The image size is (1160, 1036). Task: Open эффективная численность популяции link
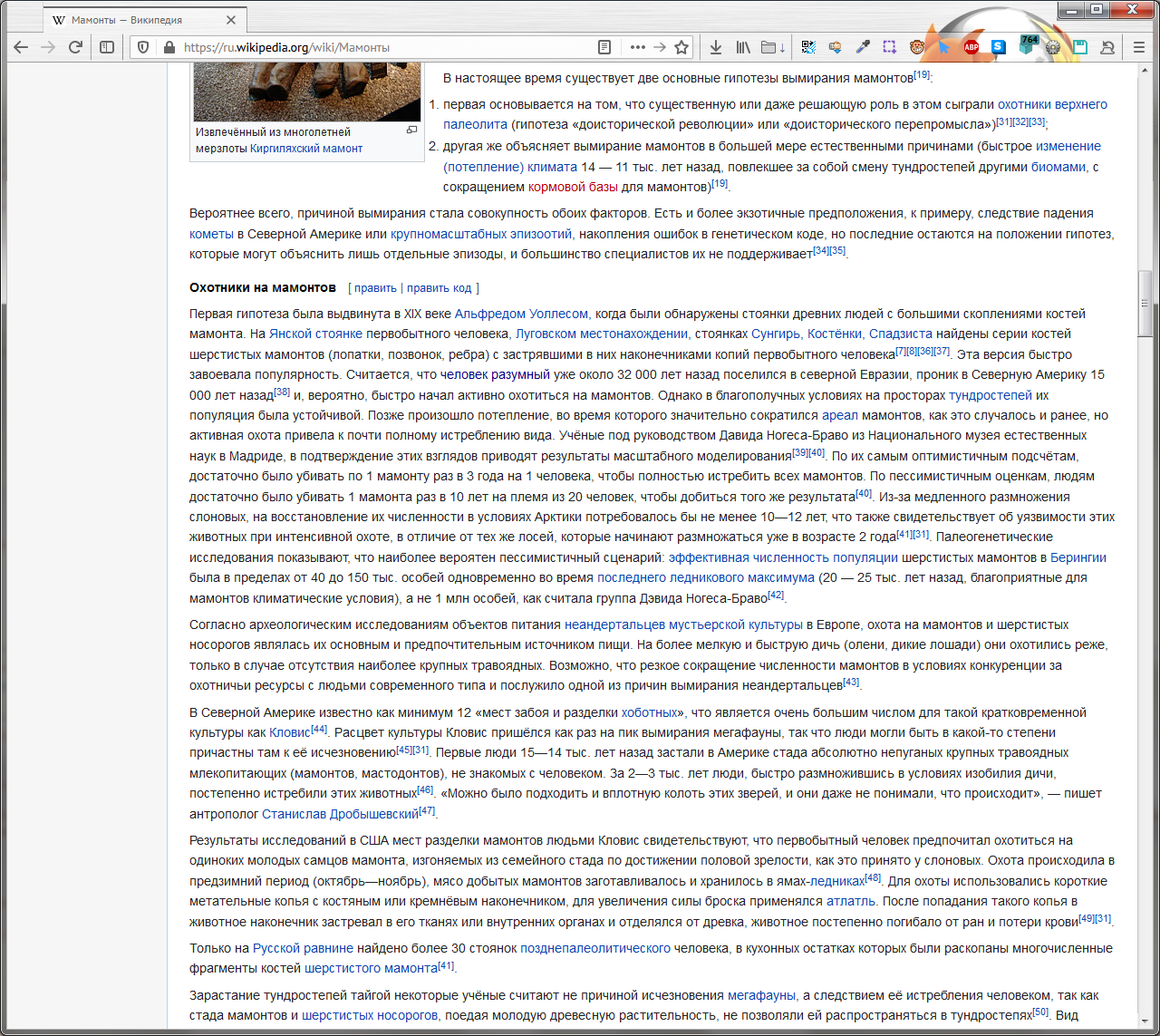783,557
